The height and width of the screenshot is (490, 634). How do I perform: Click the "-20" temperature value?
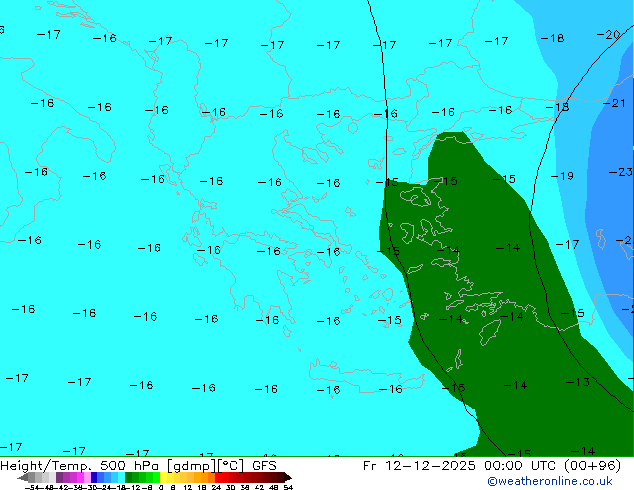click(x=609, y=35)
